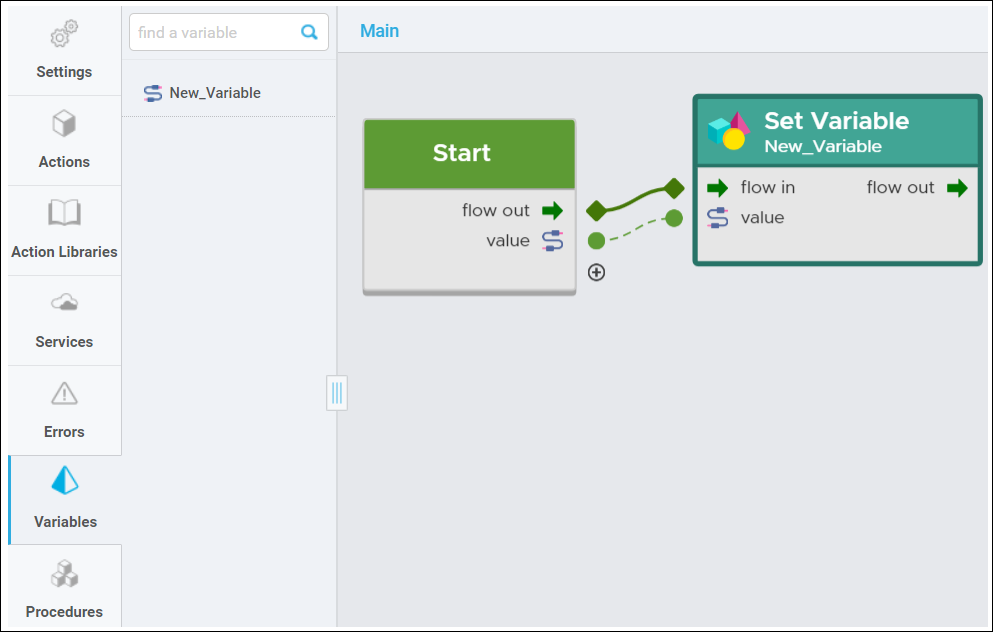Image resolution: width=993 pixels, height=632 pixels.
Task: Click the Start node header
Action: [469, 153]
